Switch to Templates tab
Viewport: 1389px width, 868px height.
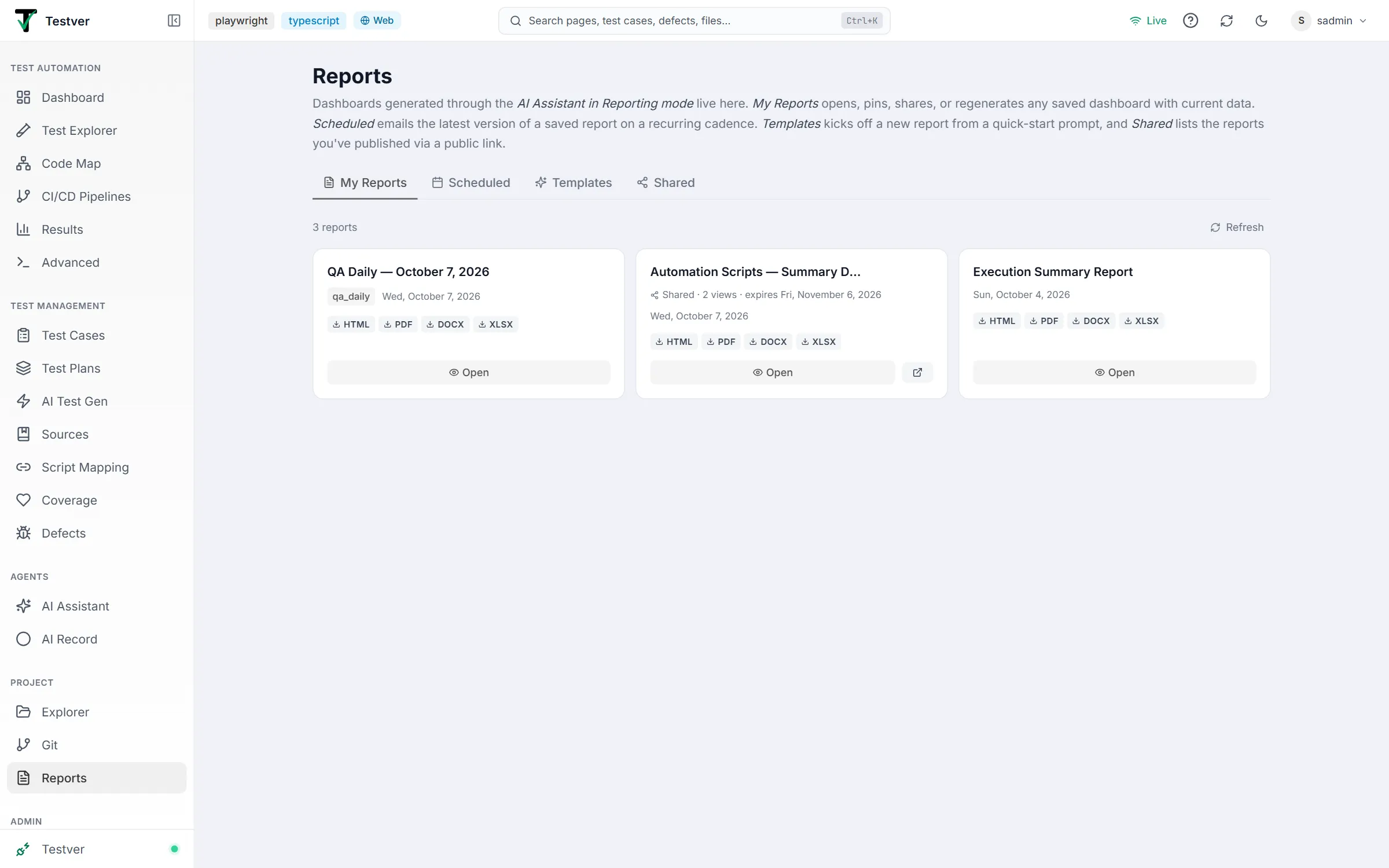[573, 183]
